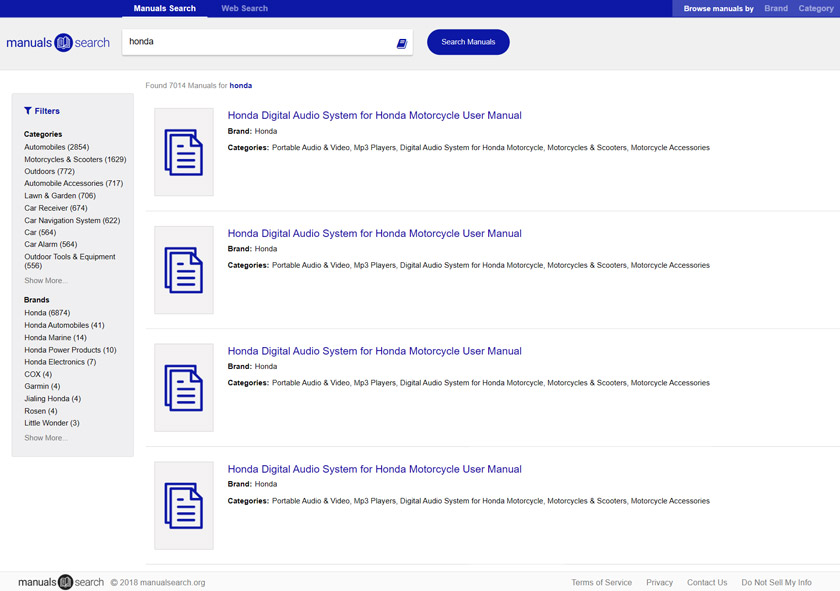Screen dimensions: 840x591
Task: Open the Terms of Service link
Action: click(x=601, y=582)
